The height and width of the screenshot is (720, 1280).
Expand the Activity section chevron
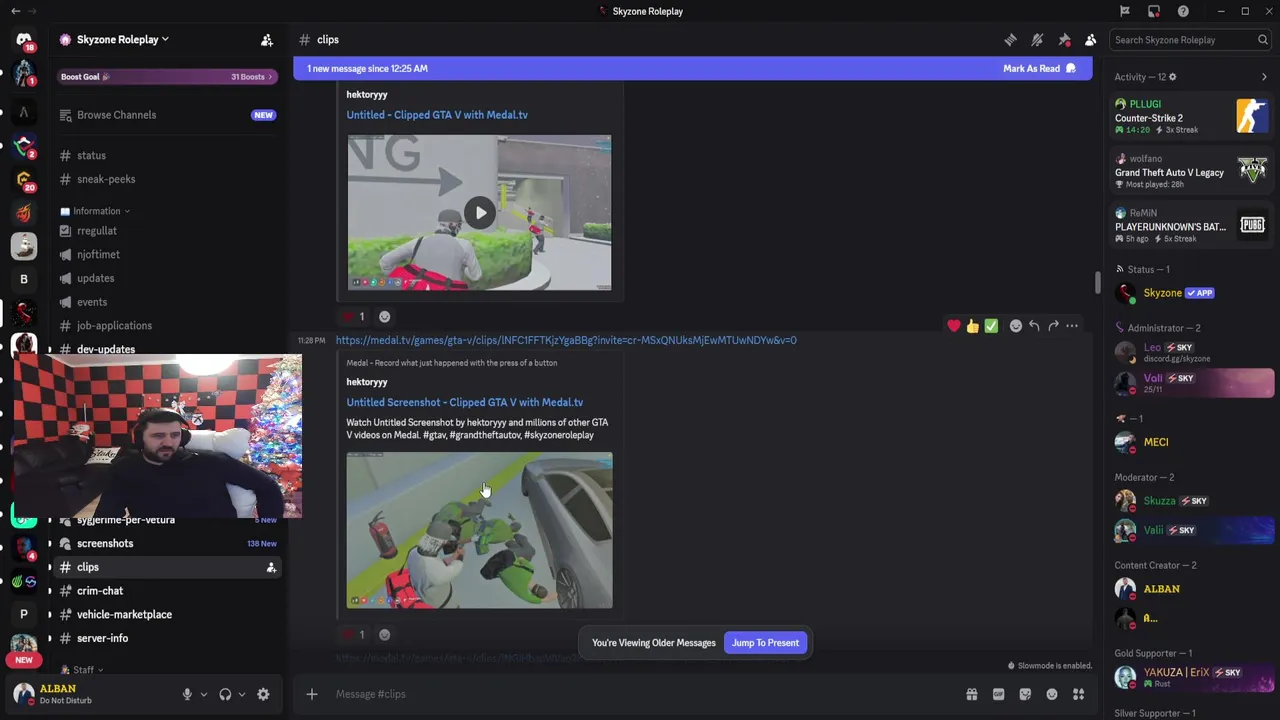1264,77
